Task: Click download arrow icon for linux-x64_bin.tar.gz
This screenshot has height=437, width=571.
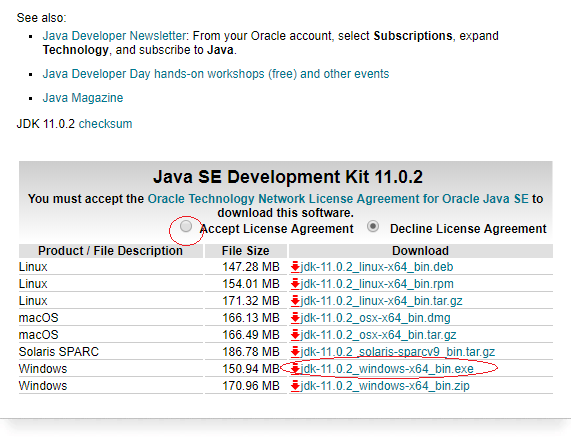Action: (295, 301)
